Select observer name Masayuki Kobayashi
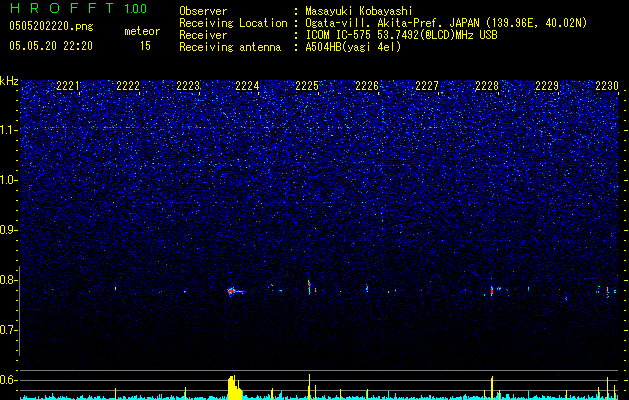Screen dimensions: 629x400 point(359,11)
